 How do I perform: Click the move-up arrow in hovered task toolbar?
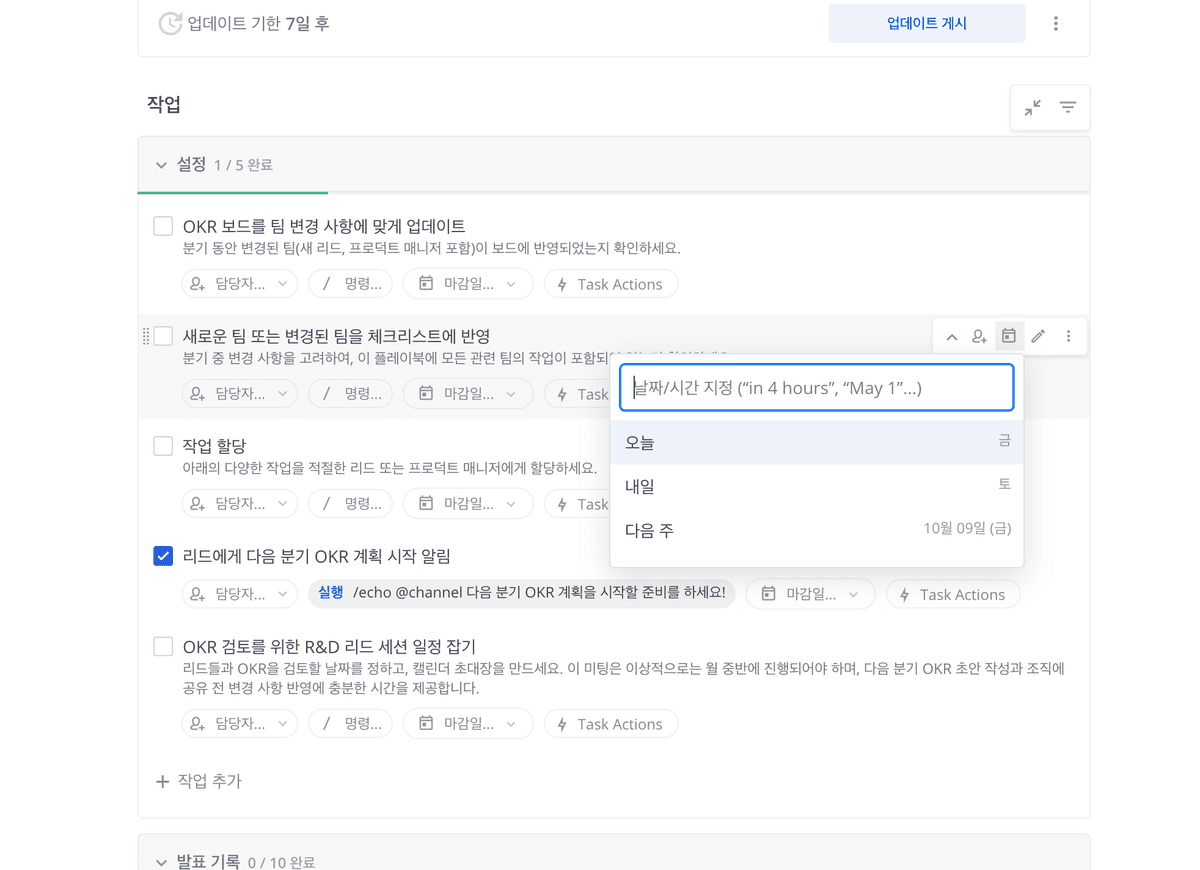click(x=951, y=337)
